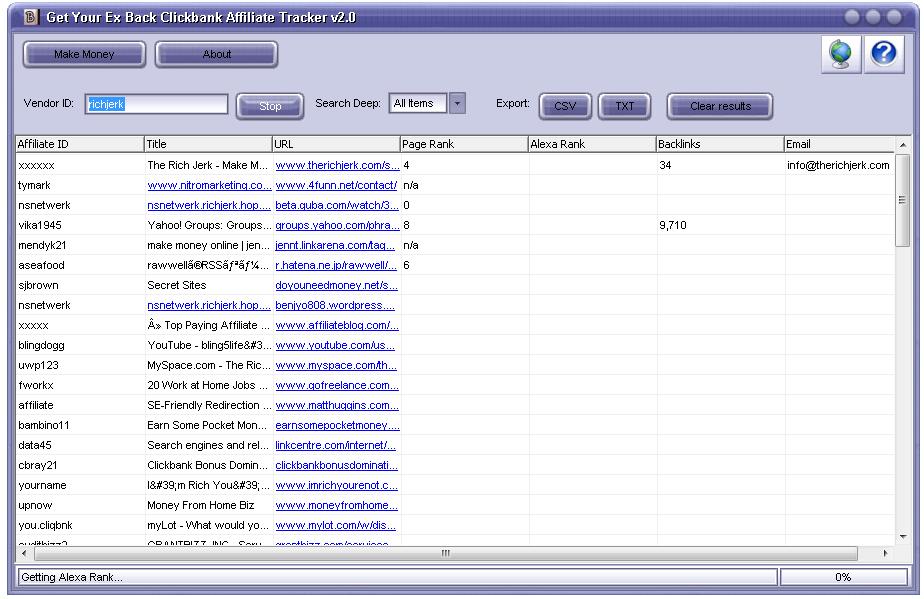Sort by Backlinks column header
This screenshot has width=924, height=599.
pos(720,144)
